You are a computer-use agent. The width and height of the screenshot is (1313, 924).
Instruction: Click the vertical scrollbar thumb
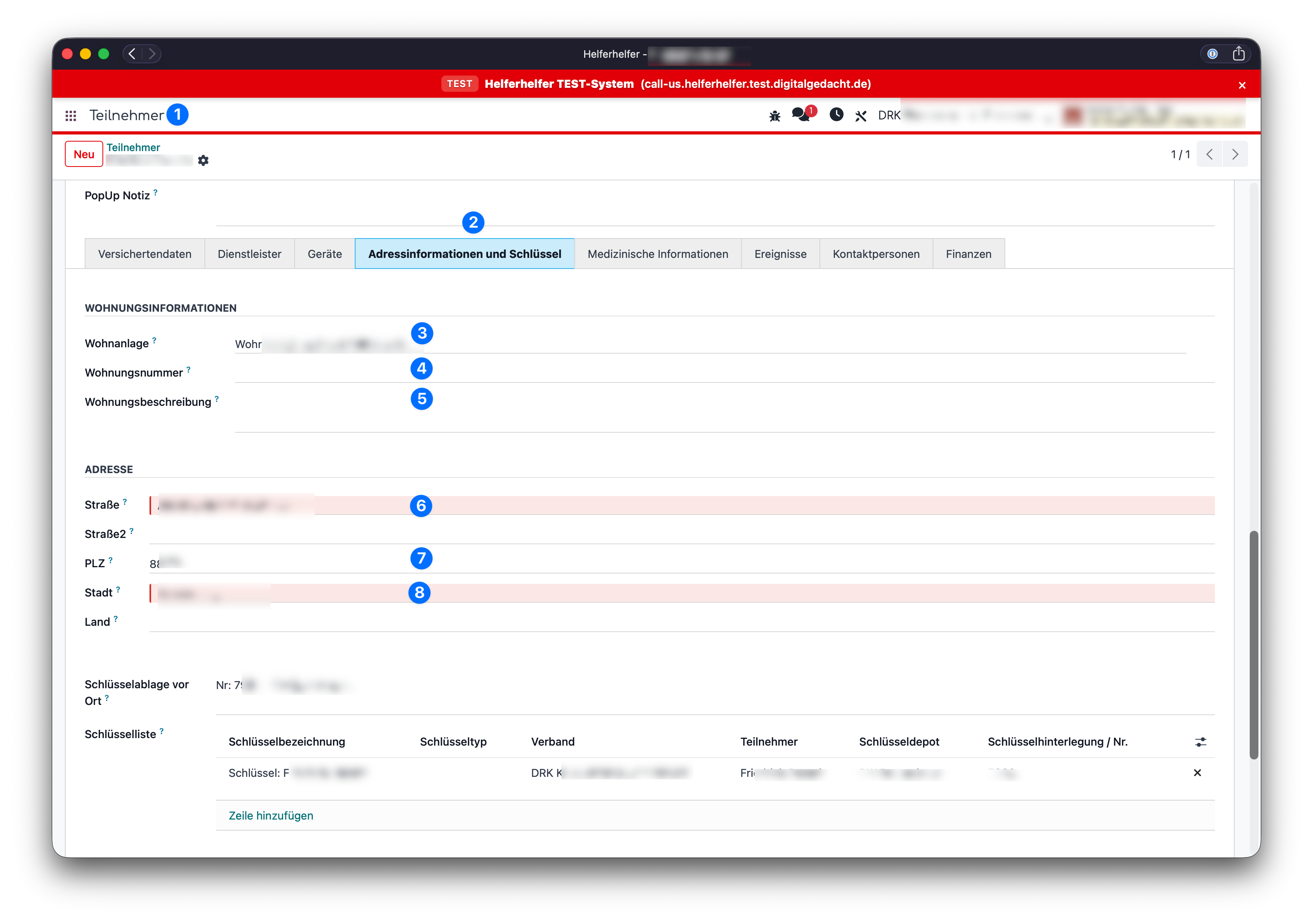tap(1254, 645)
